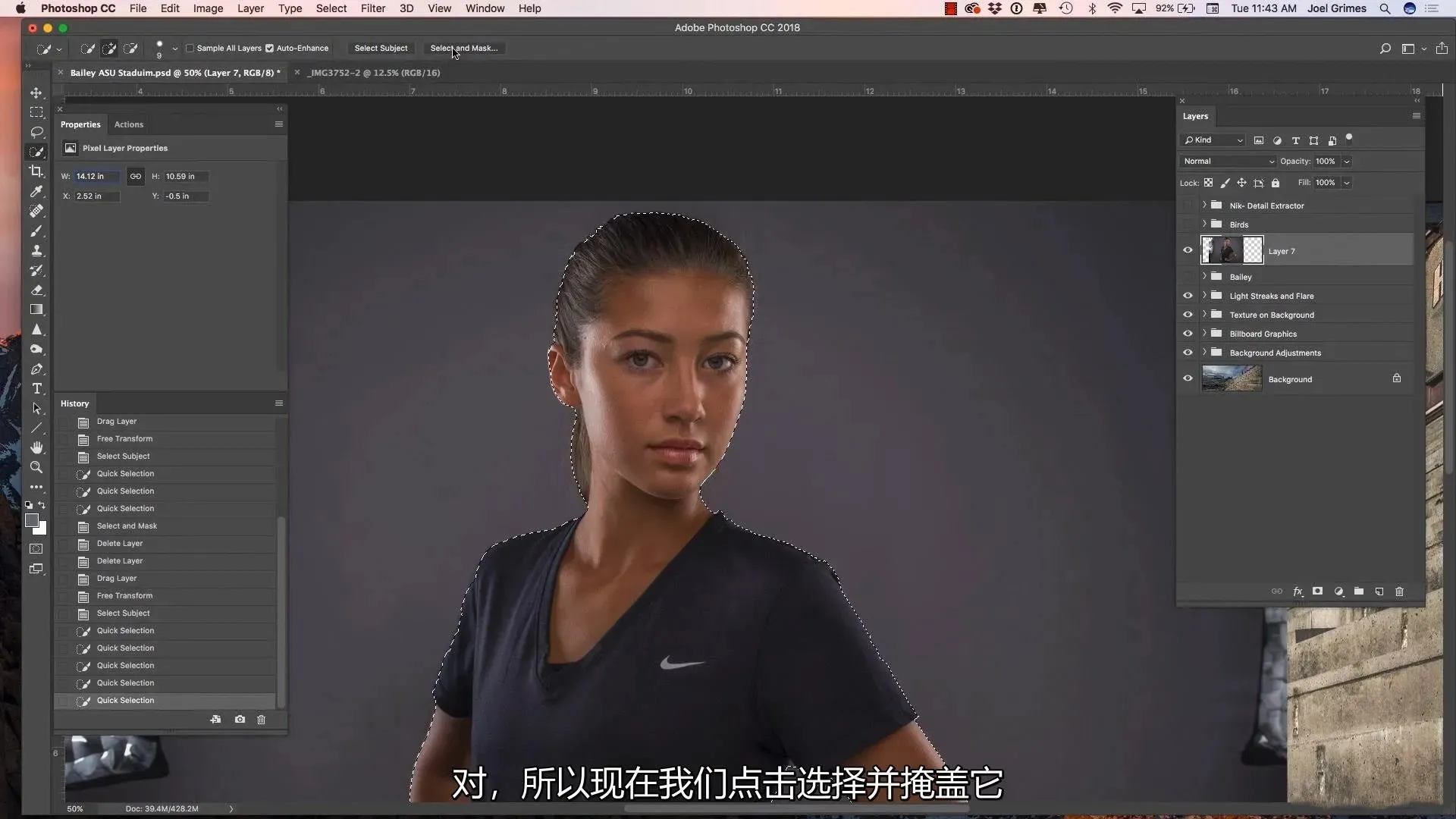This screenshot has height=819, width=1456.
Task: Select the Eyedropper tool
Action: click(x=36, y=191)
